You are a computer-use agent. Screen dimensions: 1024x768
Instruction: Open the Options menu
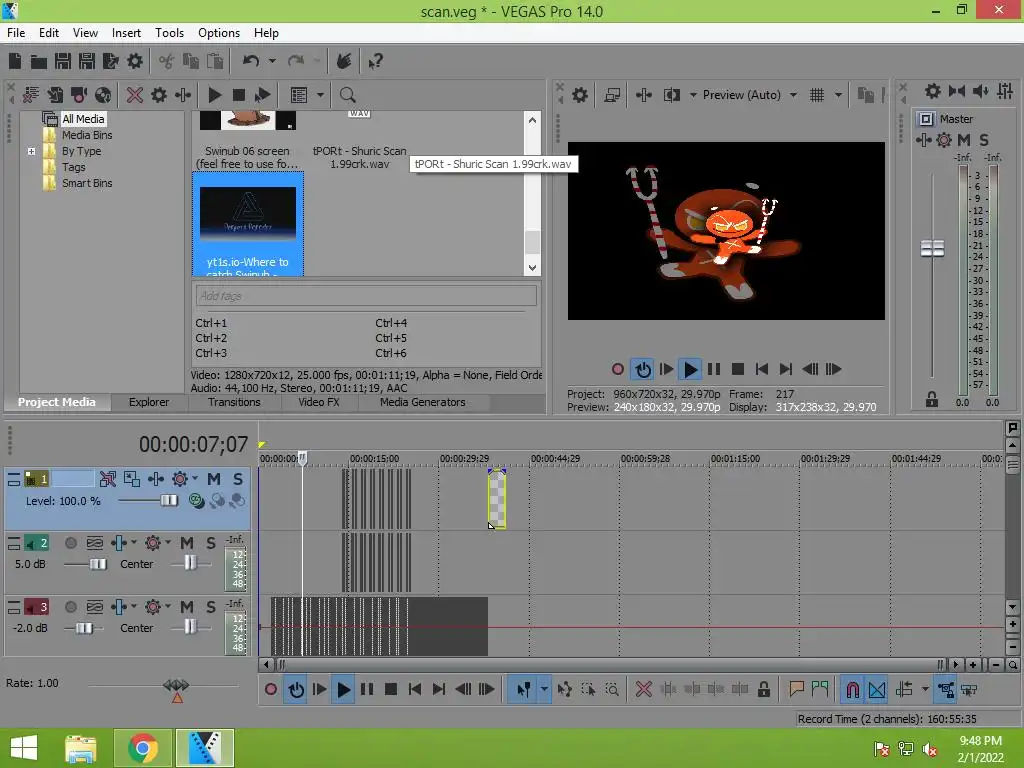click(219, 33)
